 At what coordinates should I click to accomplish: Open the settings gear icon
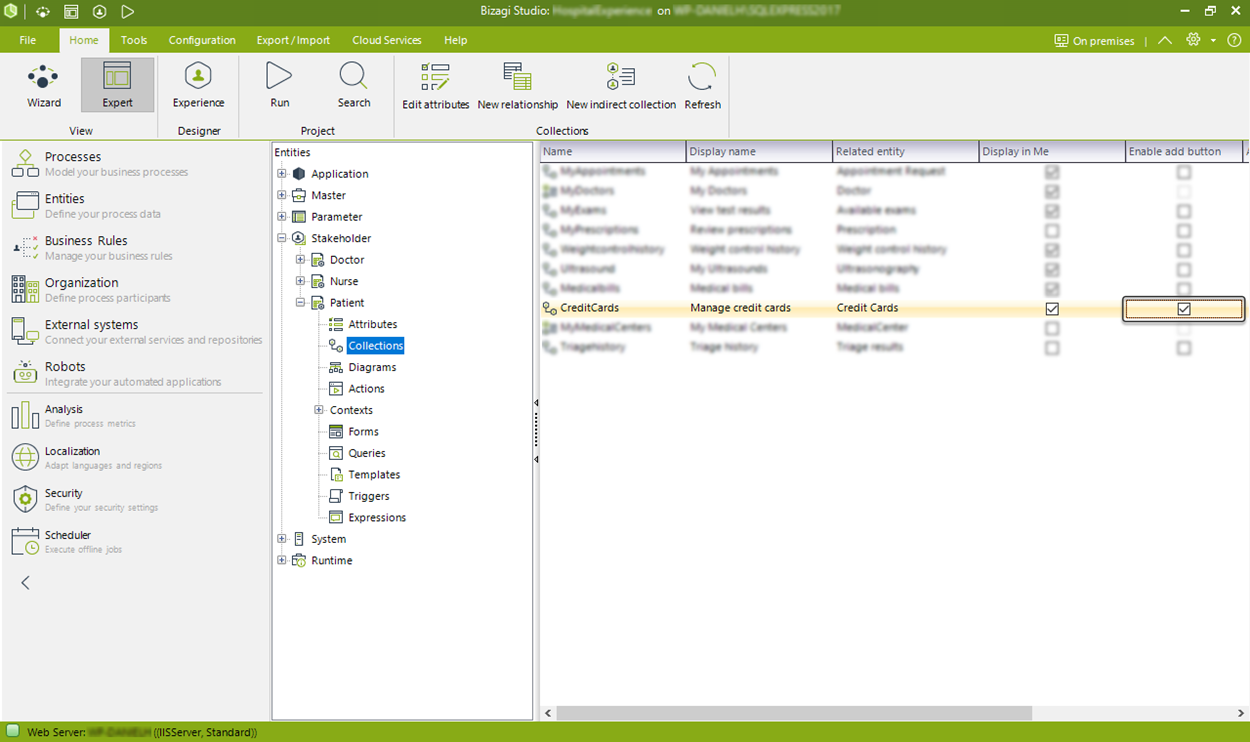1193,40
